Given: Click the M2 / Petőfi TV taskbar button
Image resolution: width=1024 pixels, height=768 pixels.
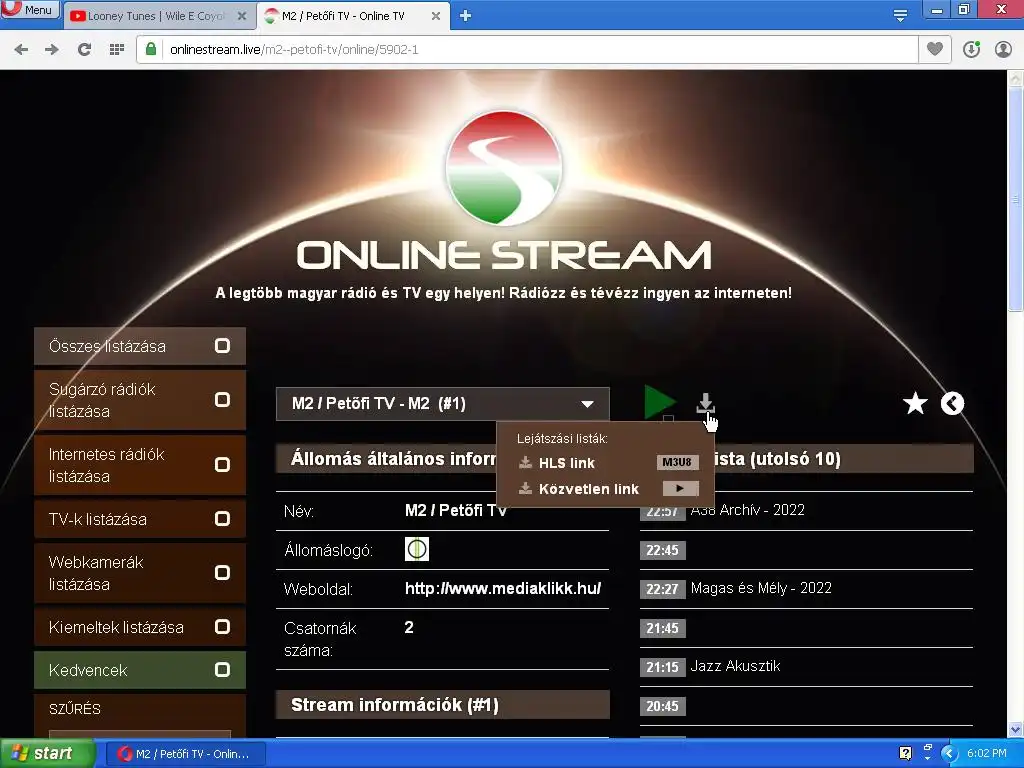Looking at the screenshot, I should coord(184,754).
